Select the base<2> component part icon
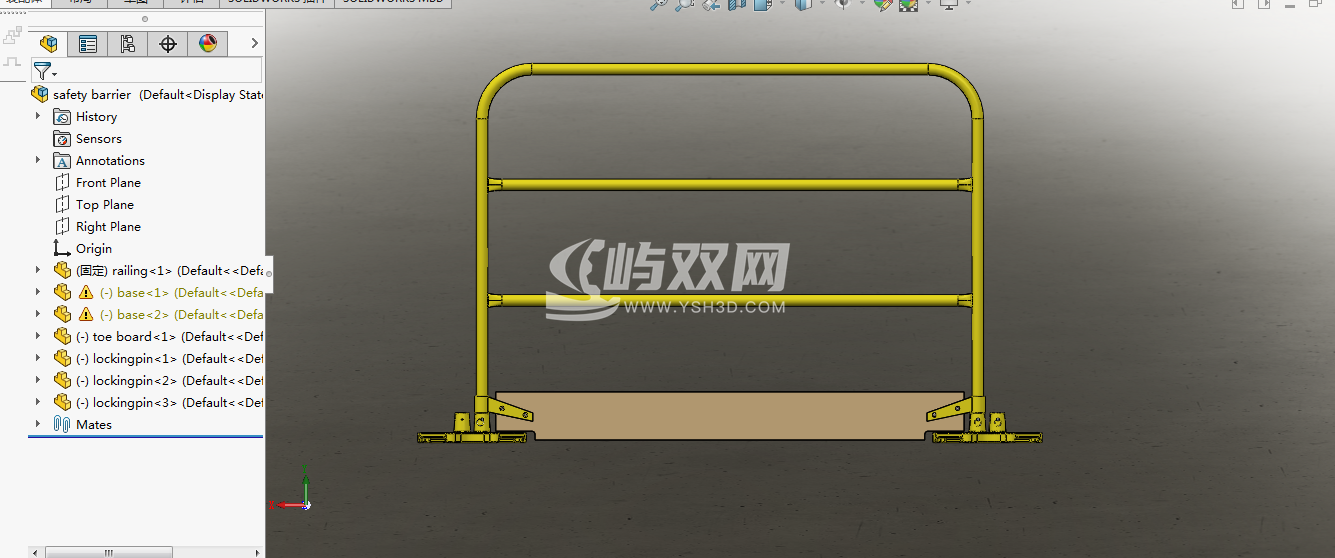Image resolution: width=1335 pixels, height=558 pixels. (62, 315)
